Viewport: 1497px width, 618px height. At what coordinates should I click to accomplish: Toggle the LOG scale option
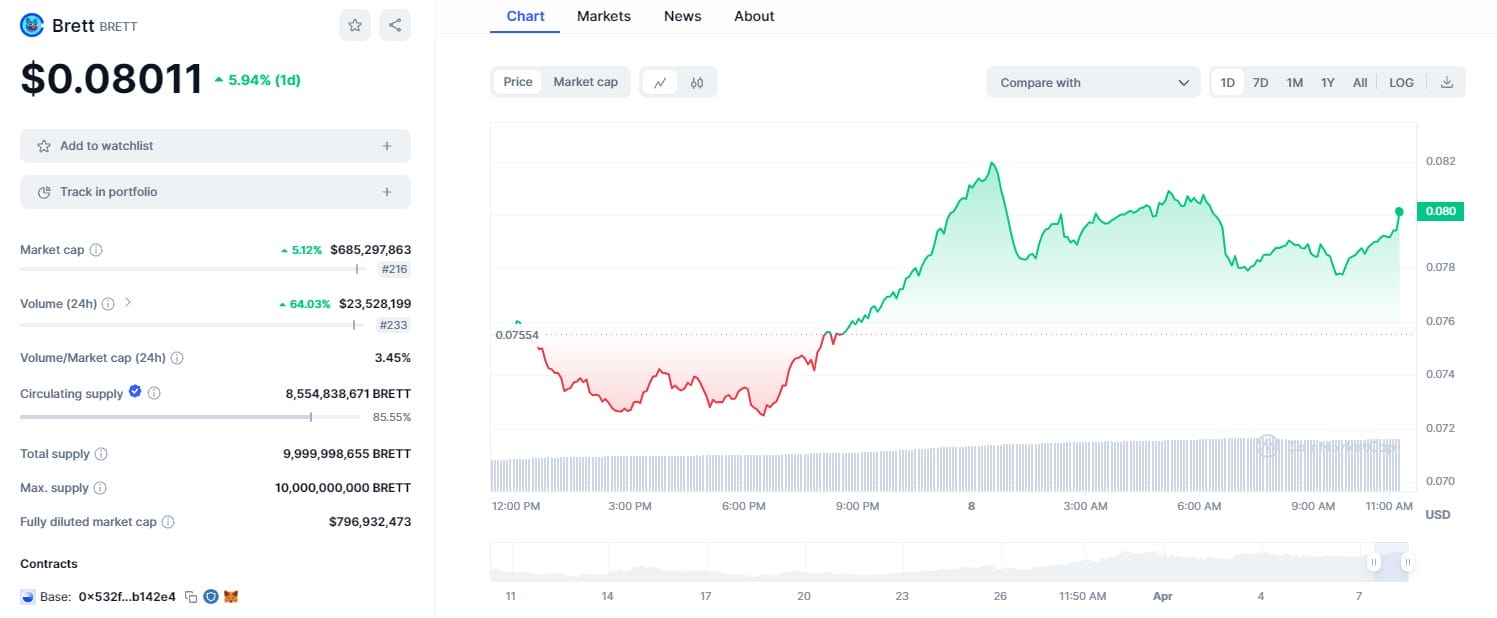[x=1401, y=83]
